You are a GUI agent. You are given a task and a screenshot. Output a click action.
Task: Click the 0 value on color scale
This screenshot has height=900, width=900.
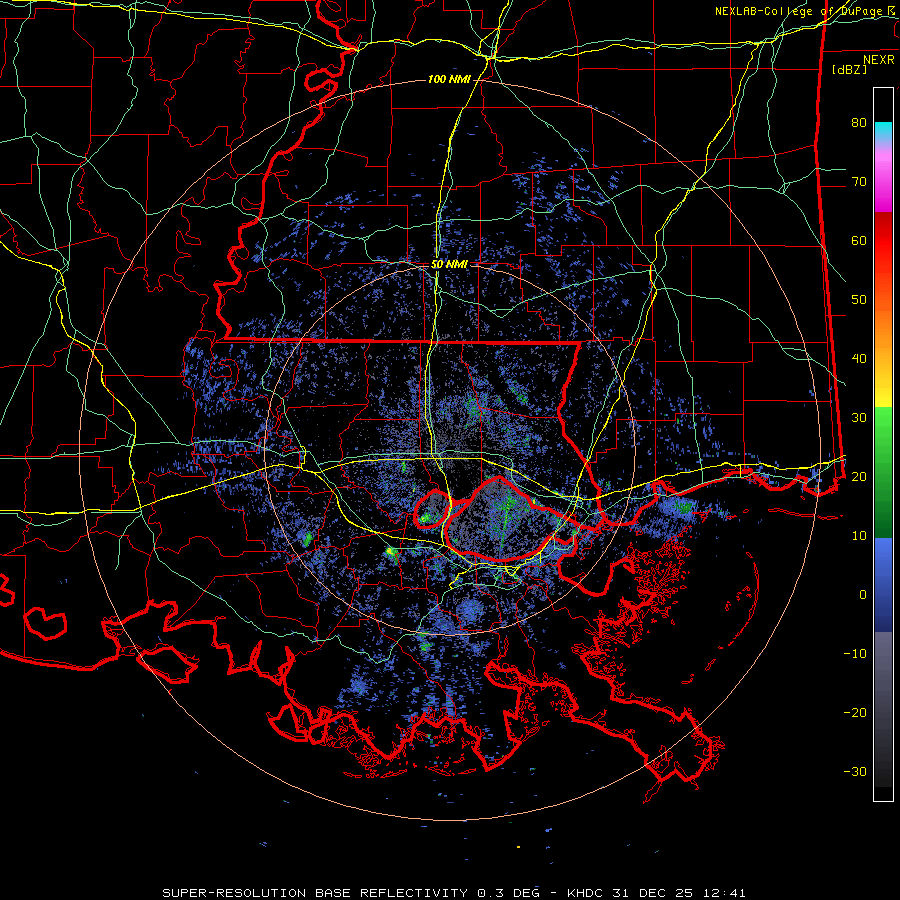point(863,595)
